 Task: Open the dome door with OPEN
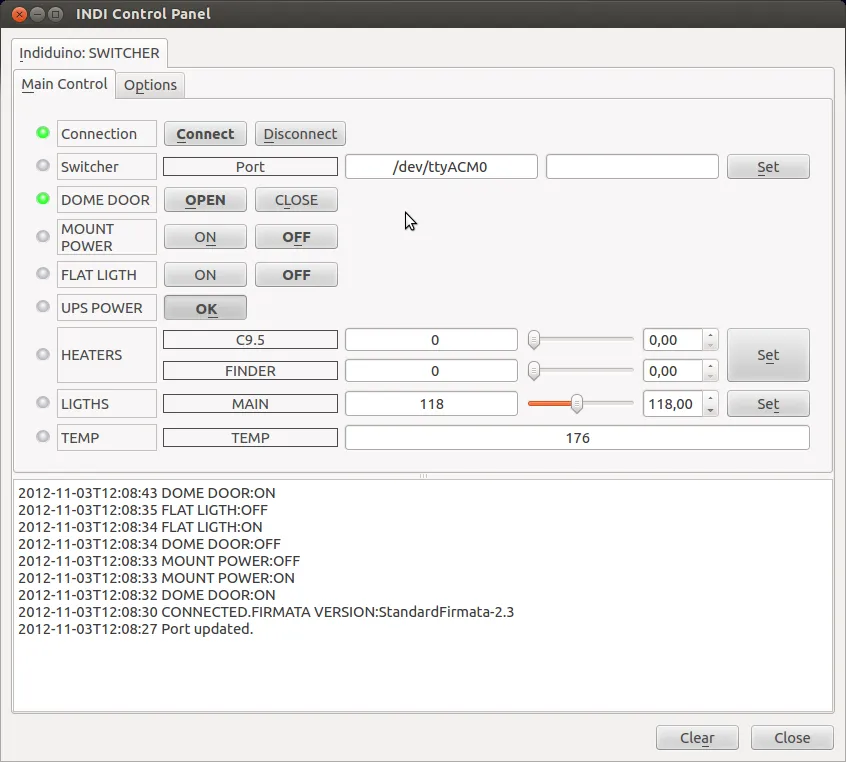coord(205,200)
